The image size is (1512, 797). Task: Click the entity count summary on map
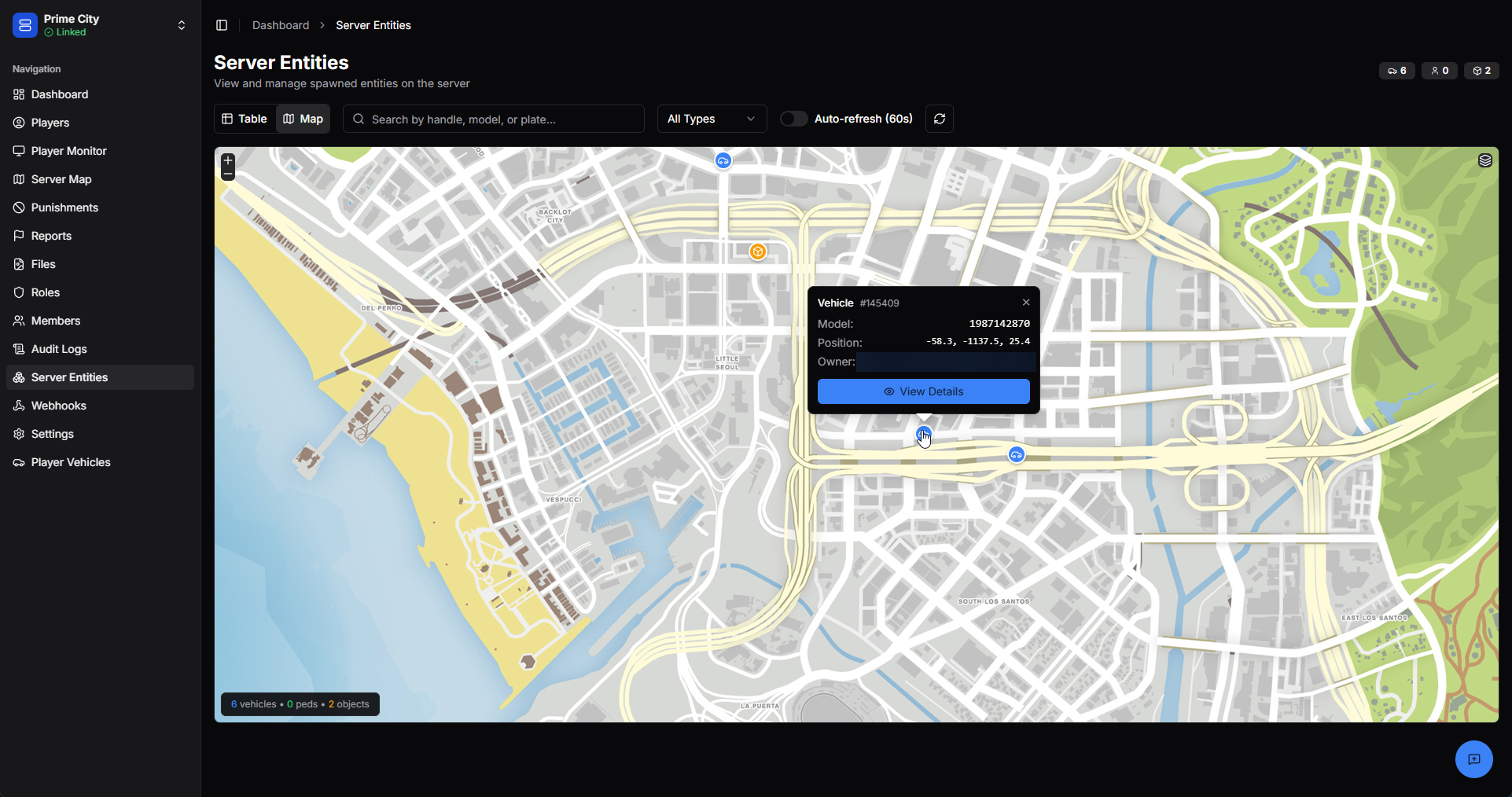[x=300, y=704]
